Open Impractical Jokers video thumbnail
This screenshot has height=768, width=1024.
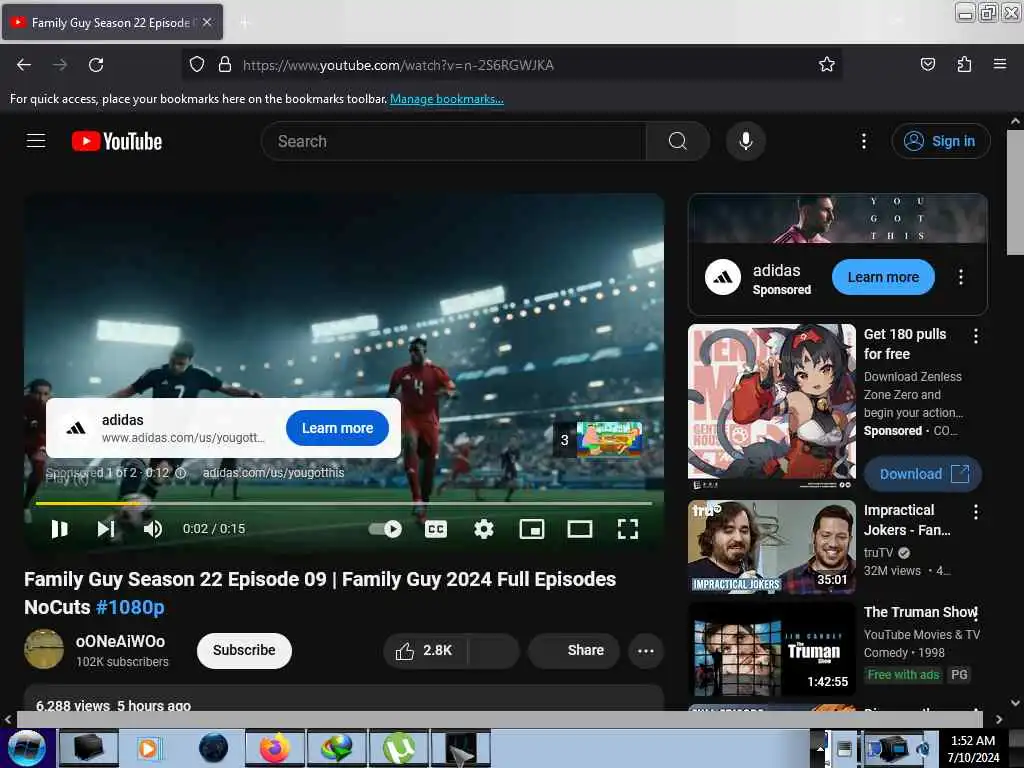click(771, 547)
